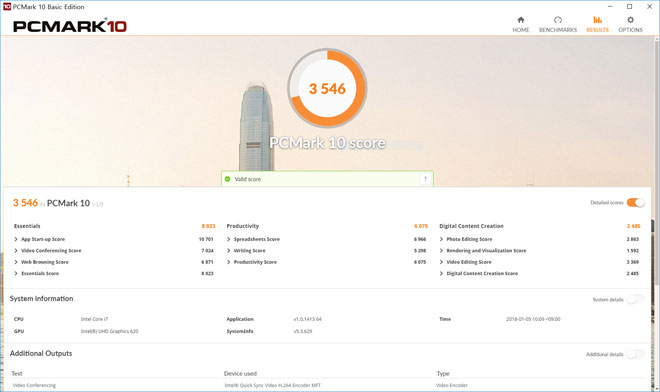Select the Results bar chart icon
This screenshot has height=392, width=660.
pos(597,20)
